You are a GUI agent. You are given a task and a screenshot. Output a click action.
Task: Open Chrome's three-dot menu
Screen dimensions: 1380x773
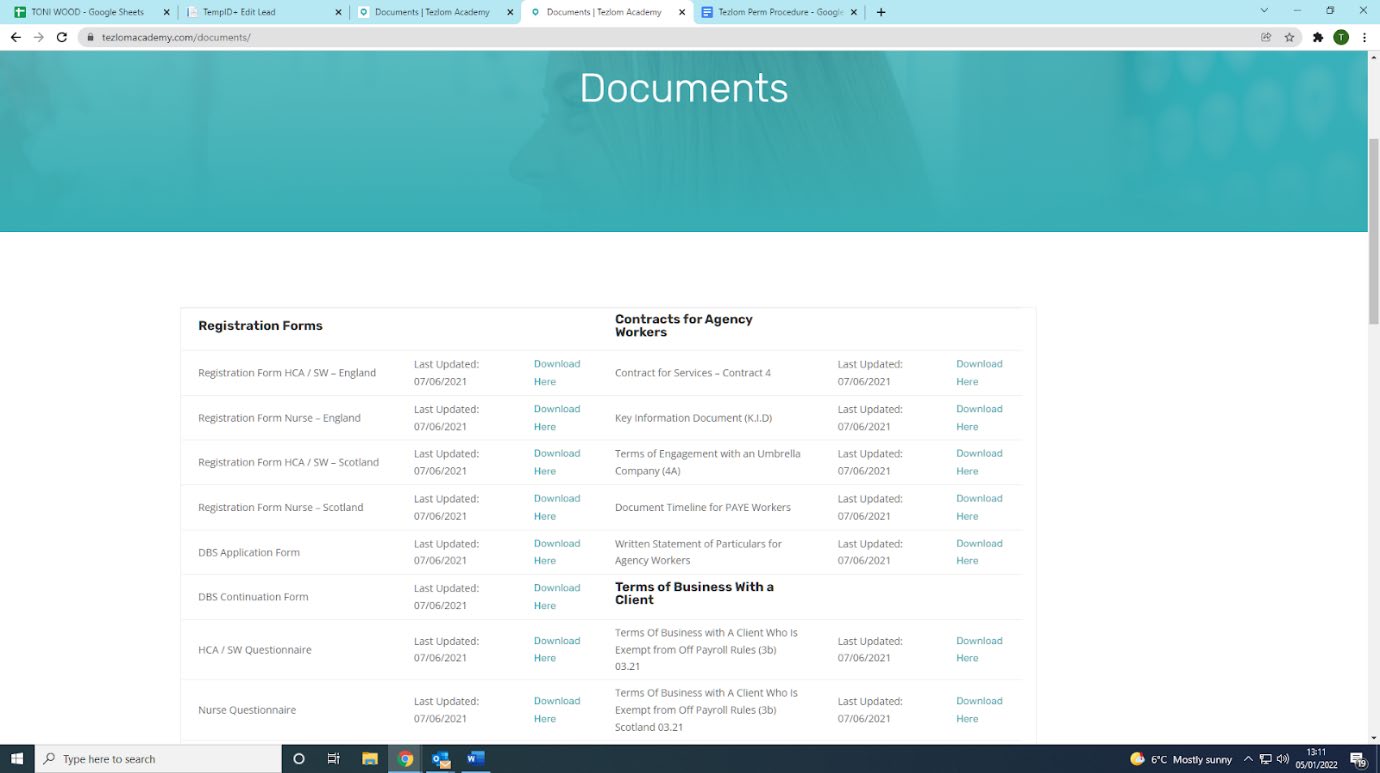pyautogui.click(x=1364, y=37)
